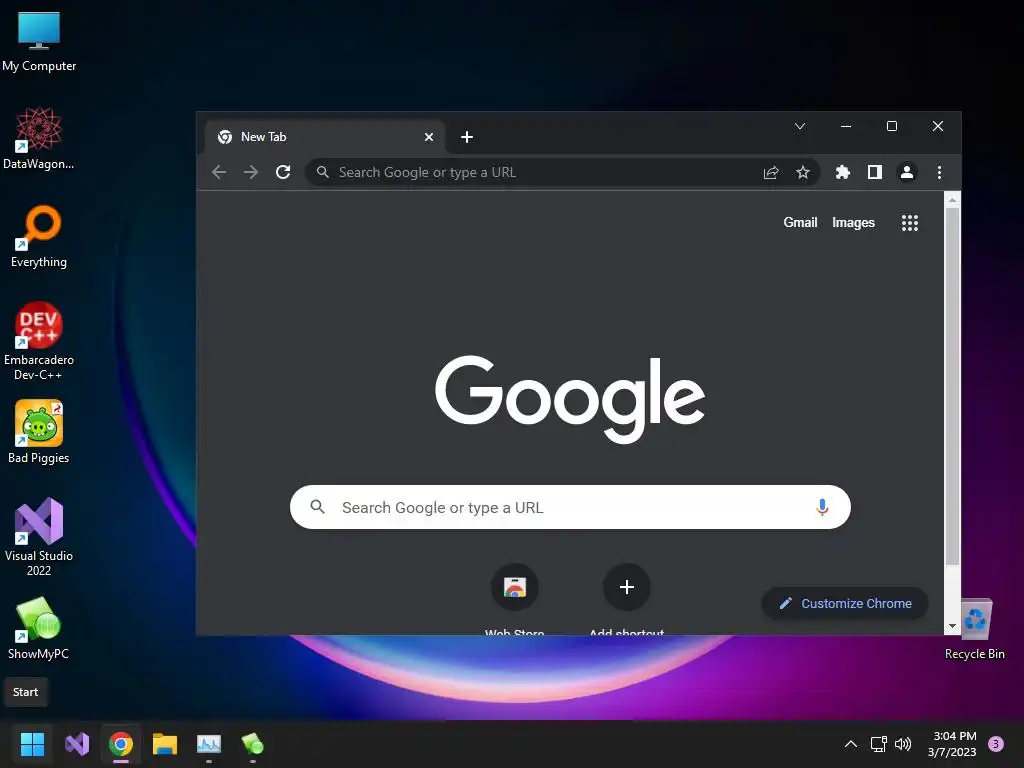1024x768 pixels.
Task: Click the Google logo
Action: tap(569, 399)
